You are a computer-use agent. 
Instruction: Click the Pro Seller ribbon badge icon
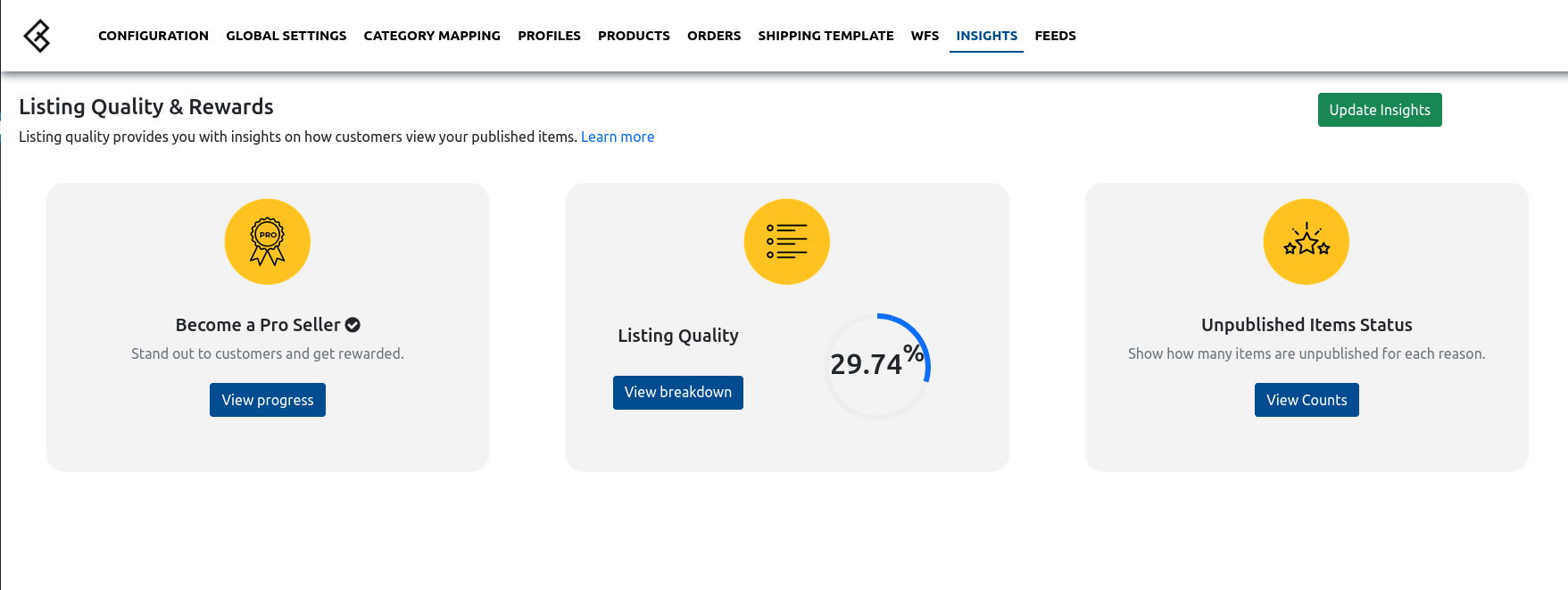coord(268,242)
